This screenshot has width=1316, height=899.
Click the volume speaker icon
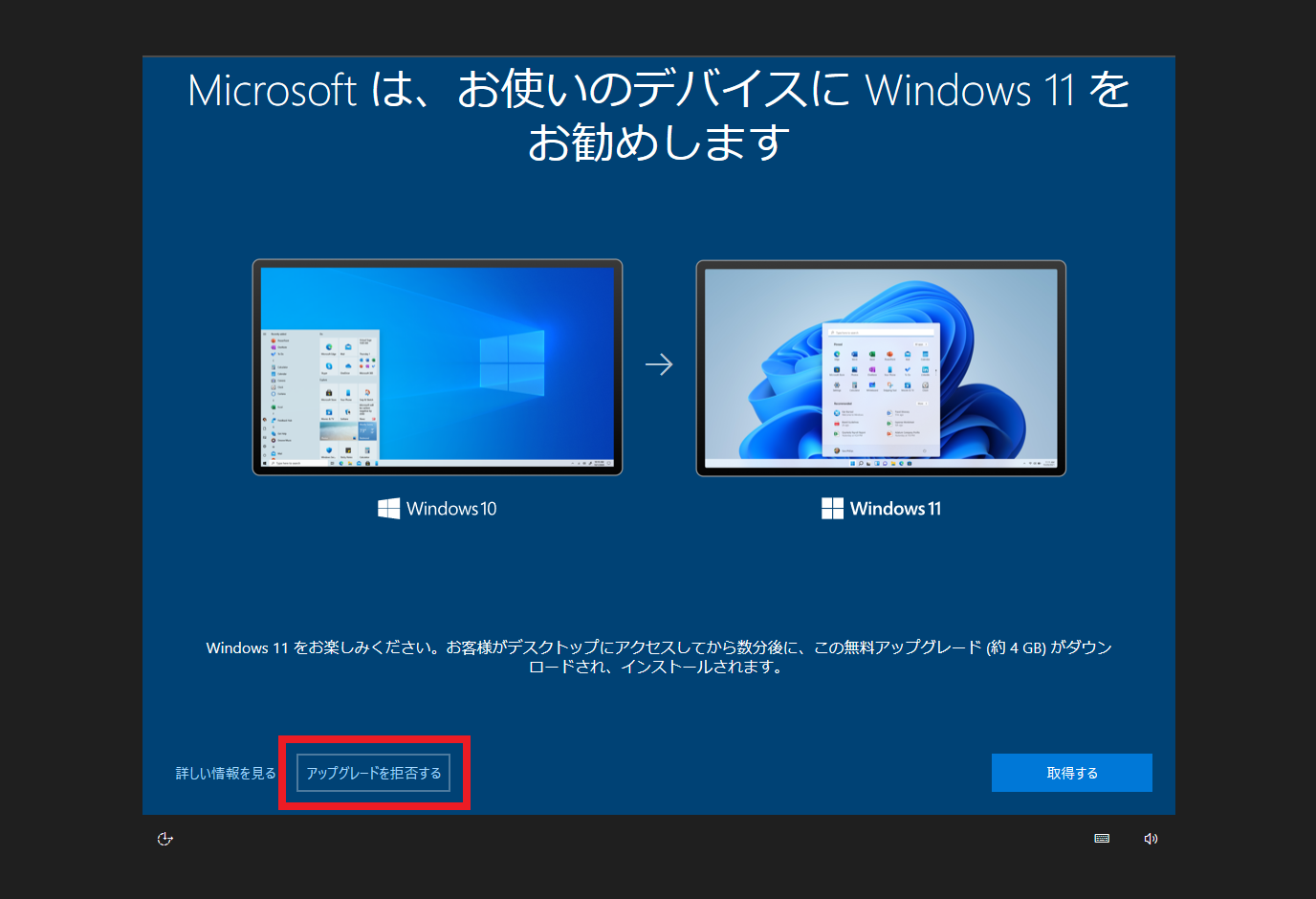click(x=1151, y=839)
